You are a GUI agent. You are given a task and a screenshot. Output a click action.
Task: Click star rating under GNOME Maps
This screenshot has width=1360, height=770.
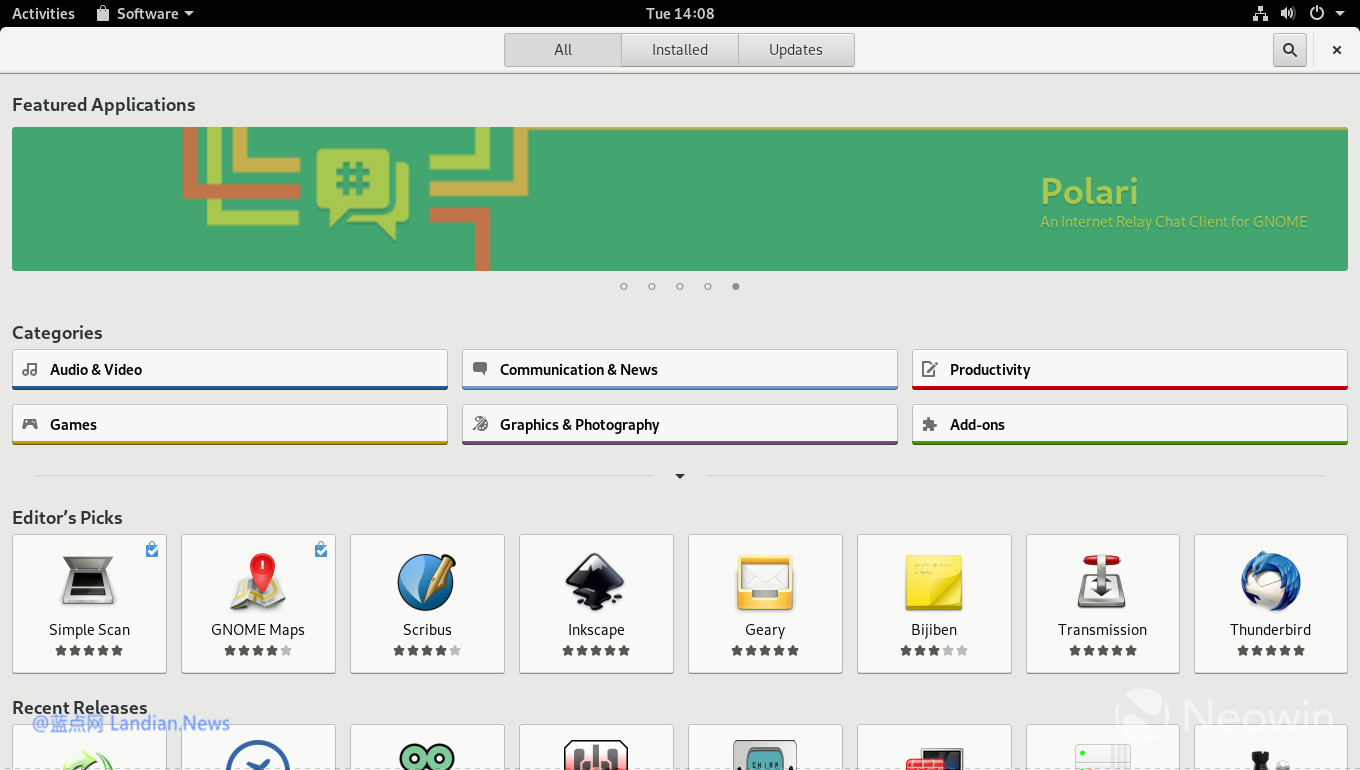[x=258, y=650]
